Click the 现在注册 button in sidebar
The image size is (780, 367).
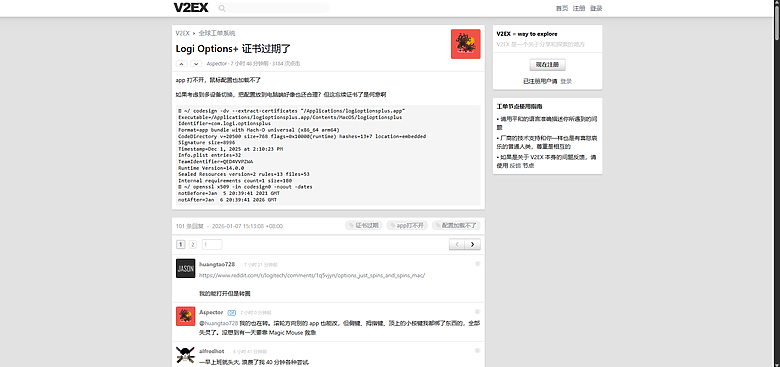(x=547, y=65)
